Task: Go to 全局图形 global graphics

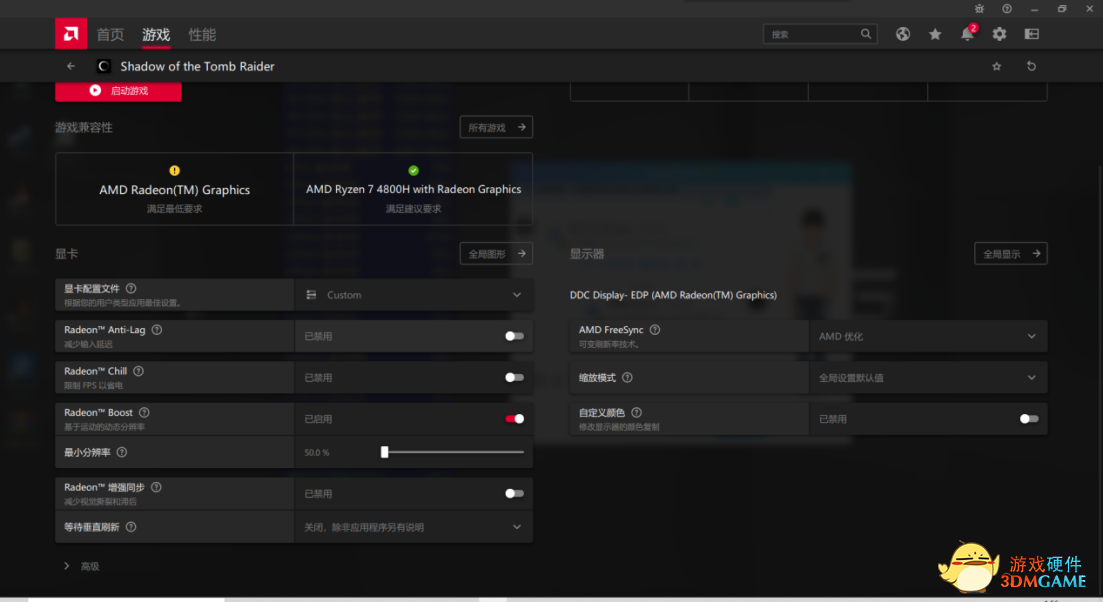Action: pos(496,254)
